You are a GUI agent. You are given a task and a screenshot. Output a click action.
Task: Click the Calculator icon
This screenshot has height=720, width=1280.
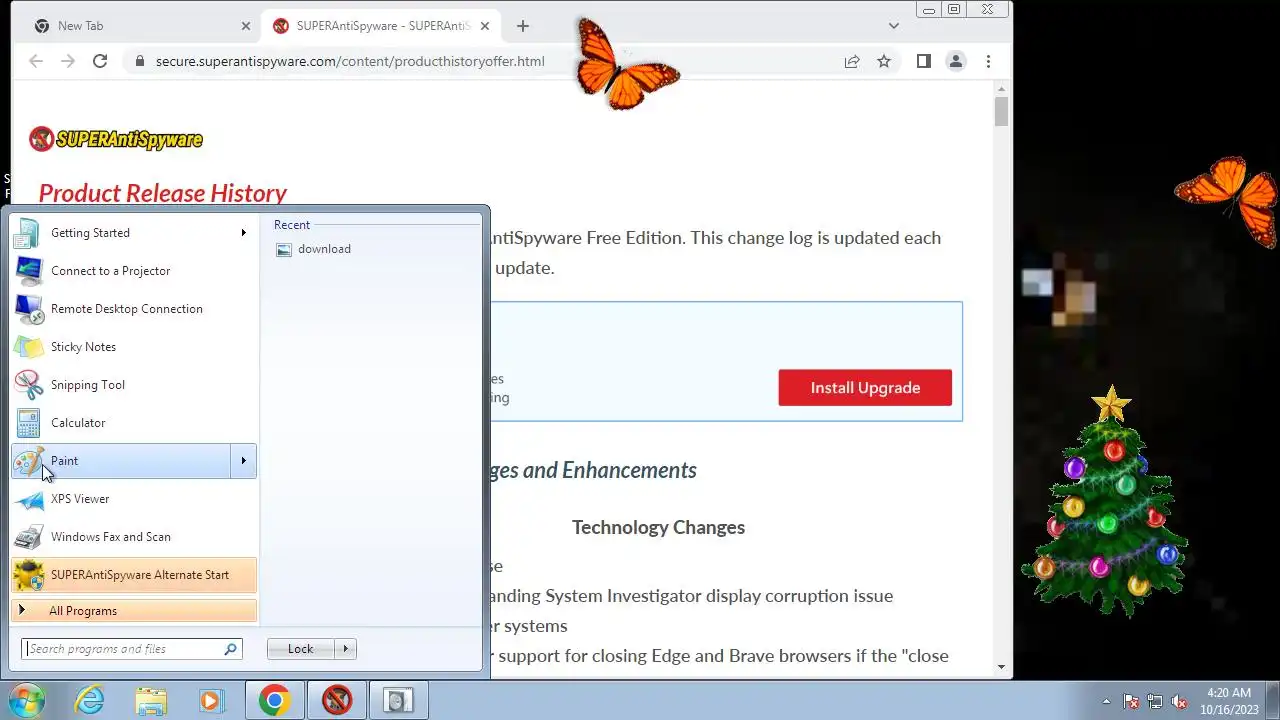(28, 423)
